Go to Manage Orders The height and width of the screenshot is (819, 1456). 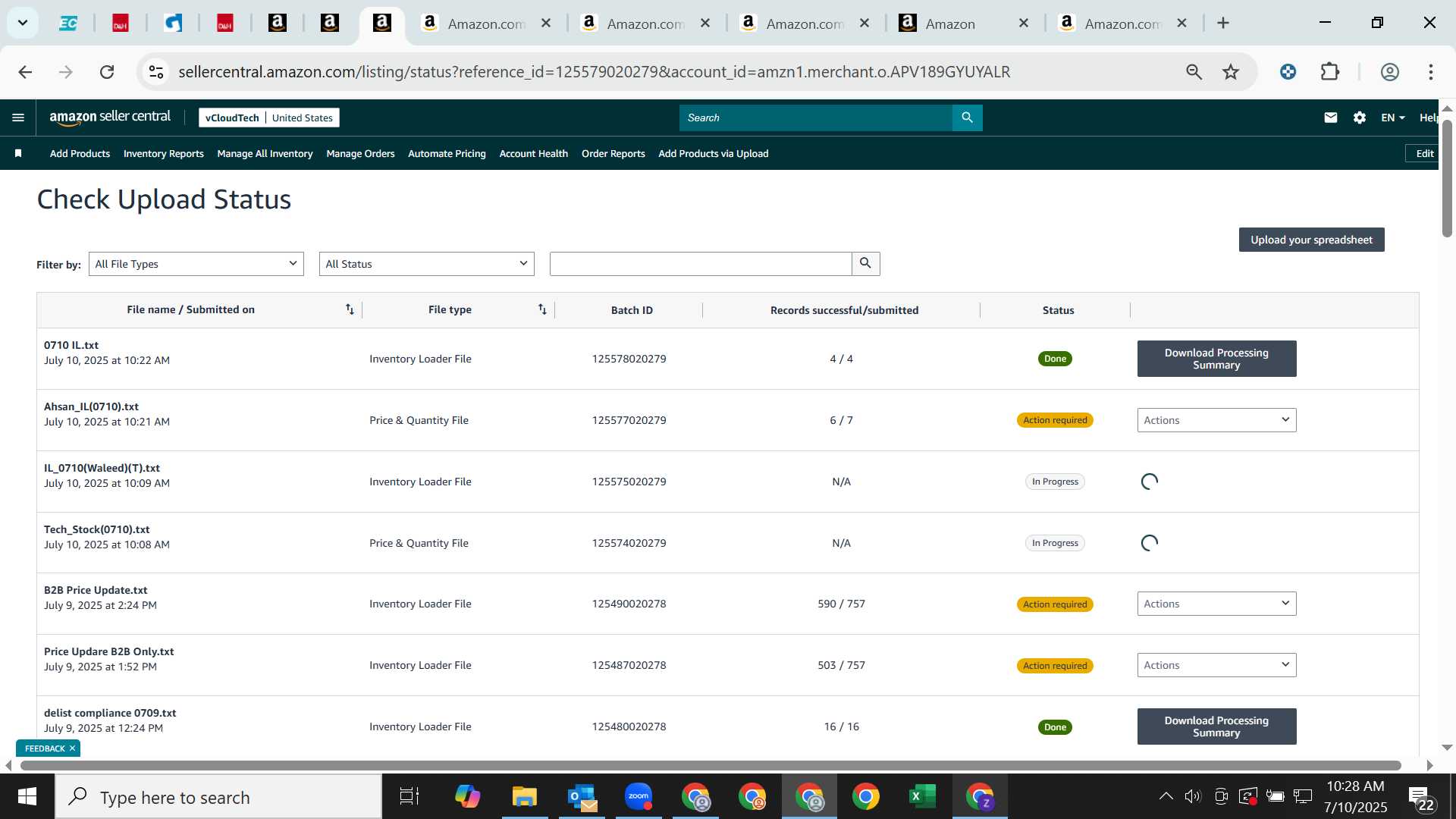[x=360, y=153]
